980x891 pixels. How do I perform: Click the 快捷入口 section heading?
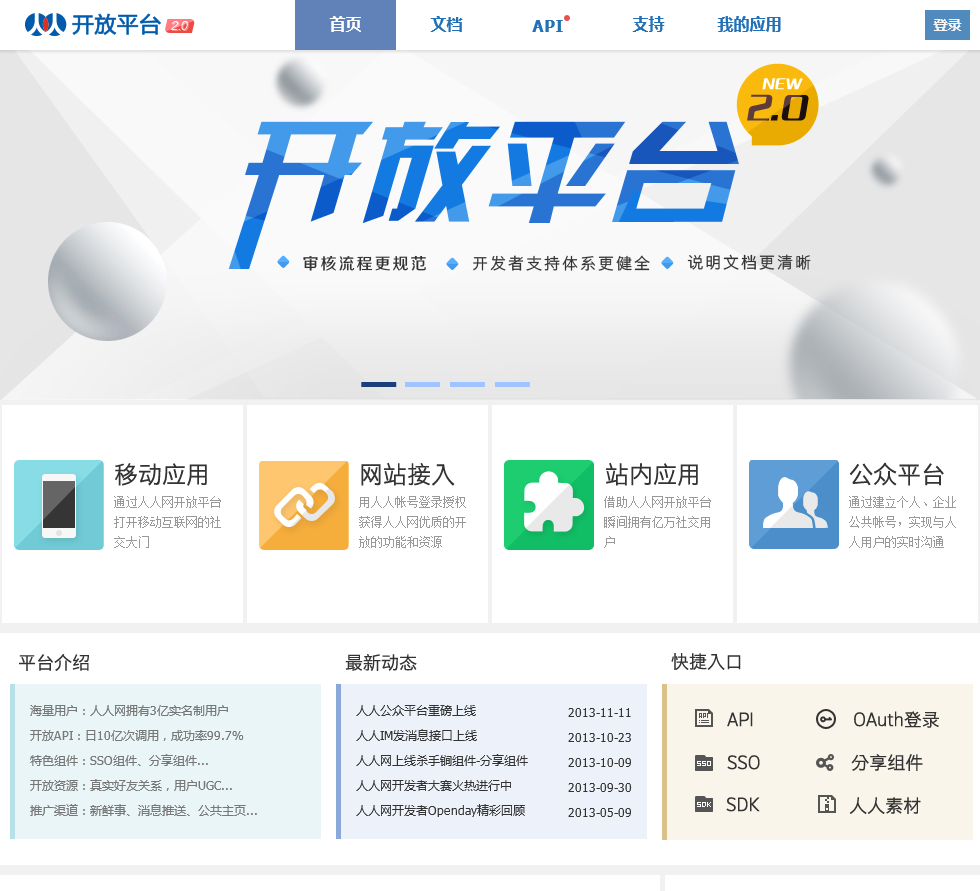[x=707, y=662]
